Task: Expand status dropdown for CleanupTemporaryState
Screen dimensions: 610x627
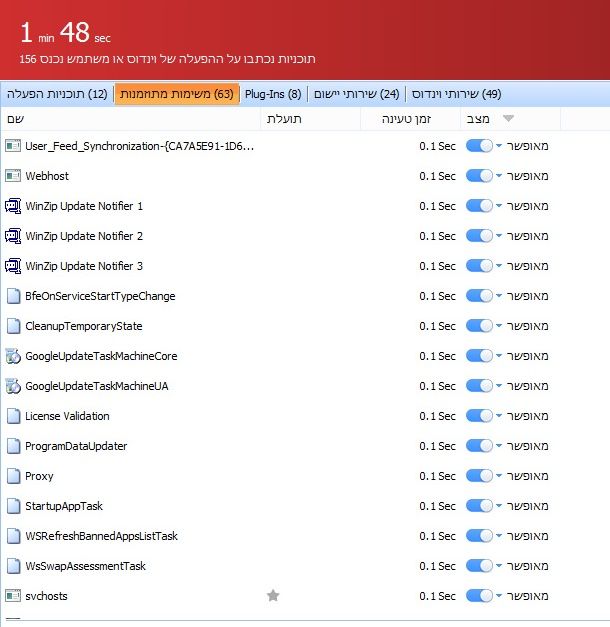Action: pyautogui.click(x=499, y=326)
